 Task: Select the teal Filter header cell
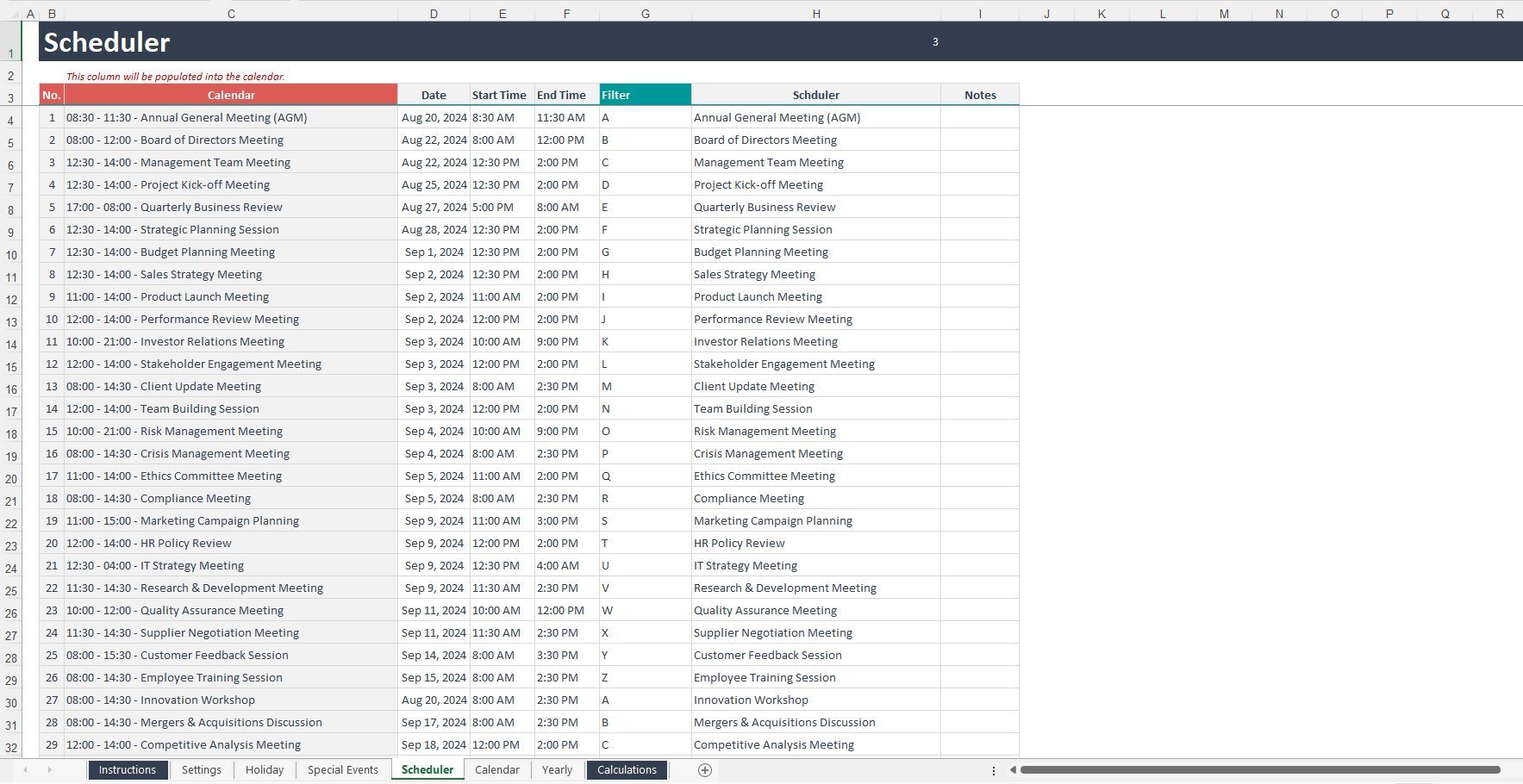(x=645, y=95)
